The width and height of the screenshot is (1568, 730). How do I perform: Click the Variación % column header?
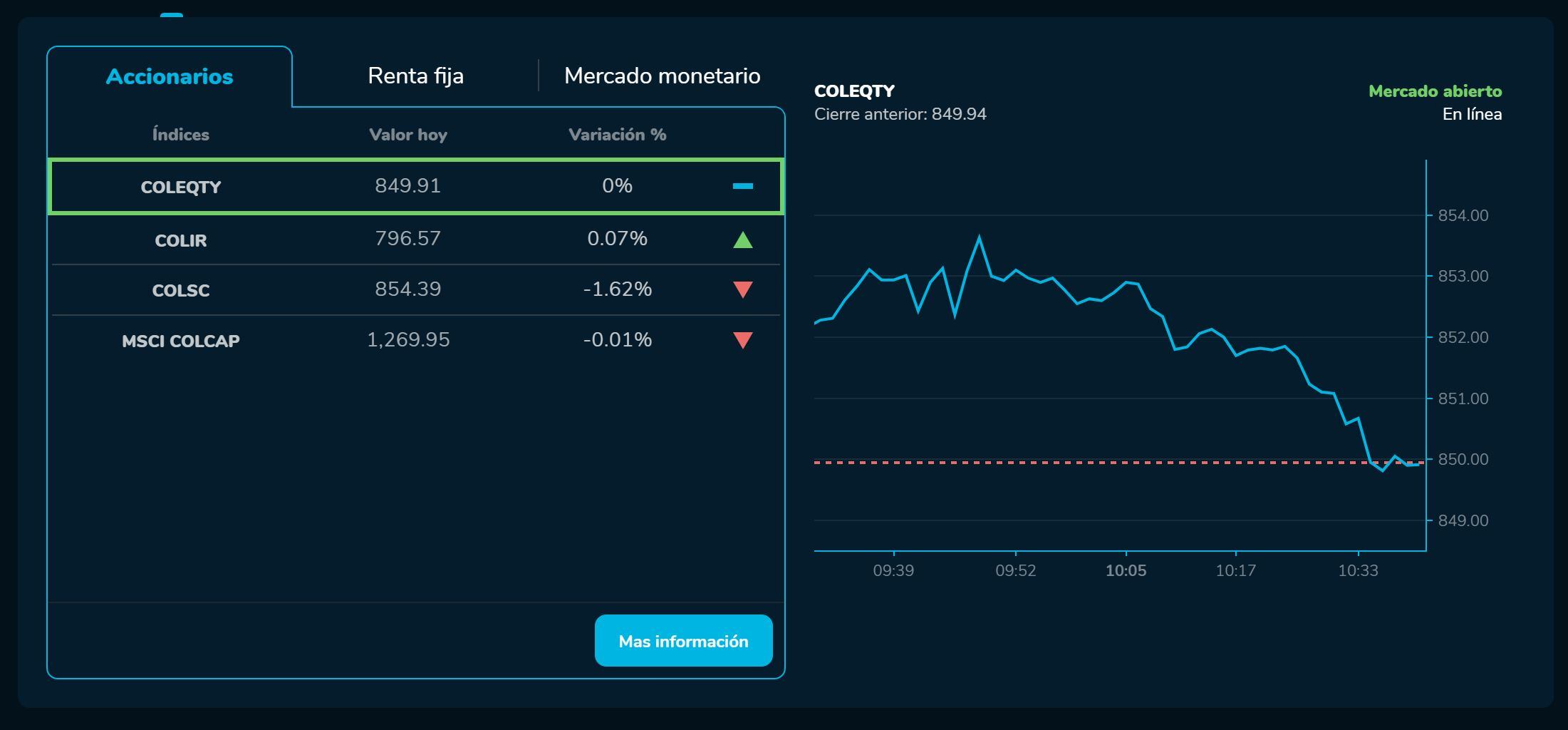pyautogui.click(x=617, y=135)
